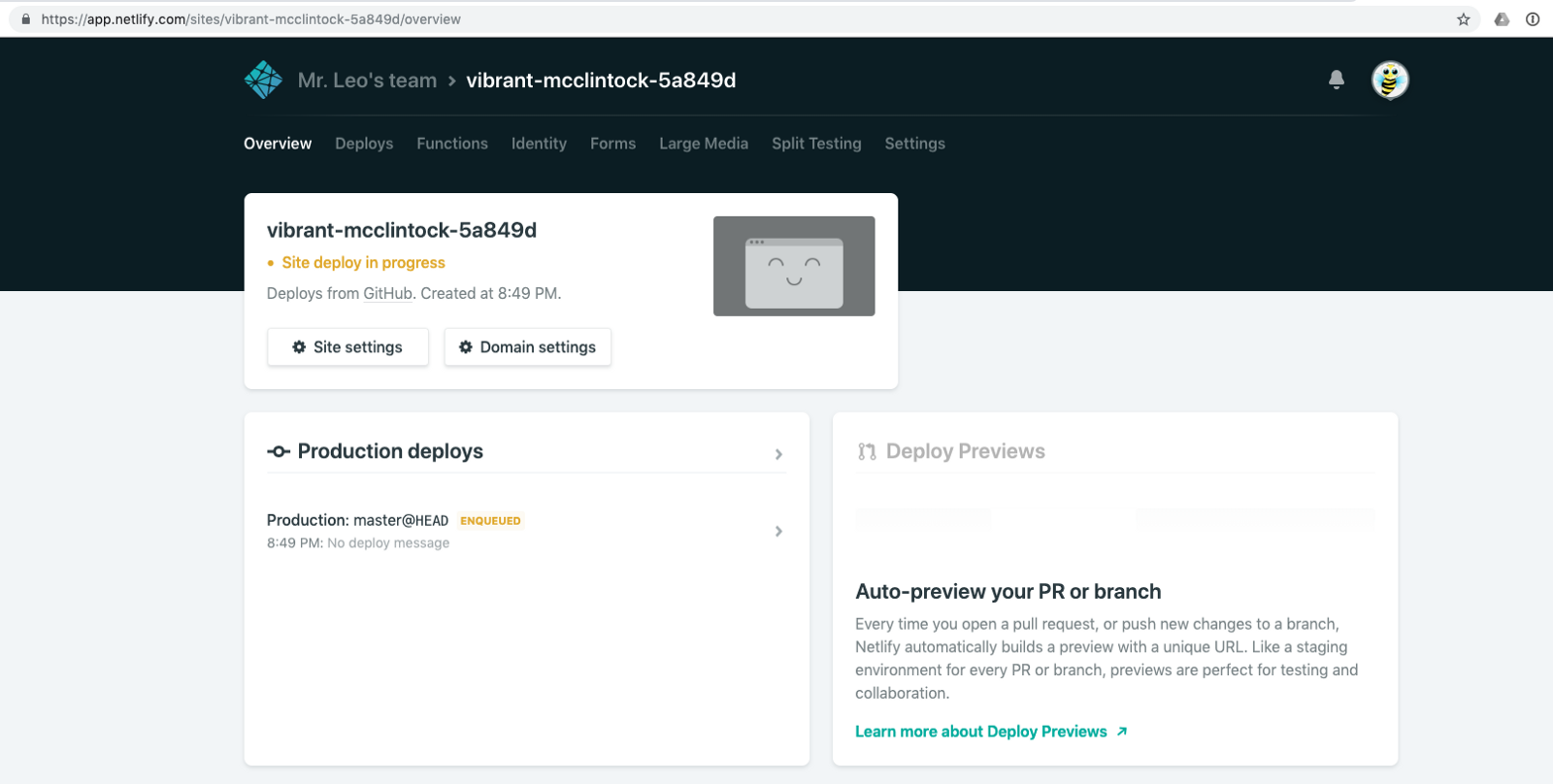Screen dimensions: 1553x784
Task: Open the notifications bell
Action: 1337,80
